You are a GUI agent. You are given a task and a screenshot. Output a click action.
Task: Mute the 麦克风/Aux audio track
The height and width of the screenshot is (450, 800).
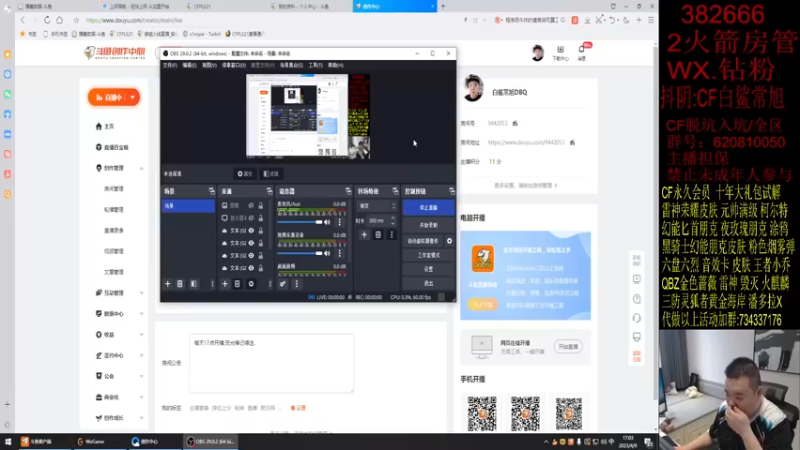(328, 222)
